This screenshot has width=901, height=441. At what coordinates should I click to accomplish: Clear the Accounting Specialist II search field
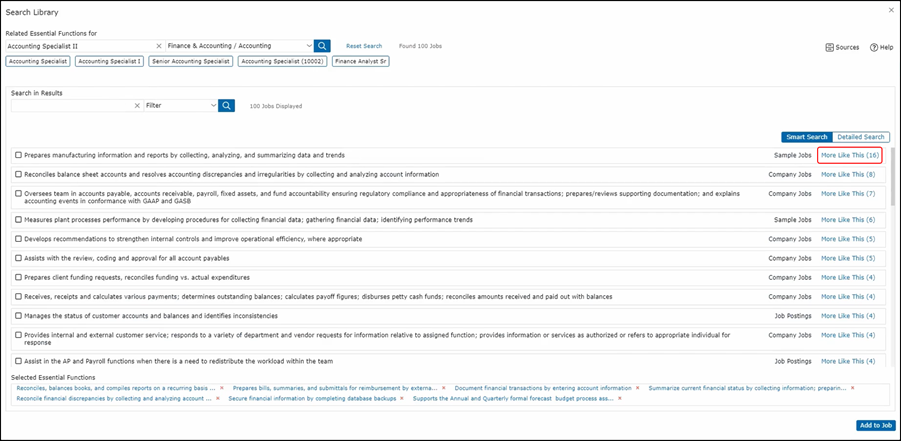click(158, 46)
